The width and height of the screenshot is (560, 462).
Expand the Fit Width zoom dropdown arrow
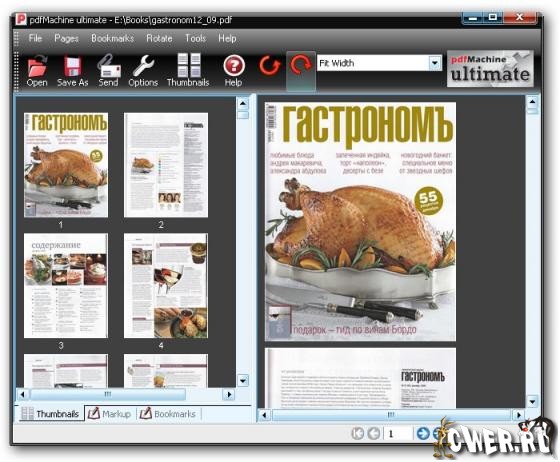(435, 64)
